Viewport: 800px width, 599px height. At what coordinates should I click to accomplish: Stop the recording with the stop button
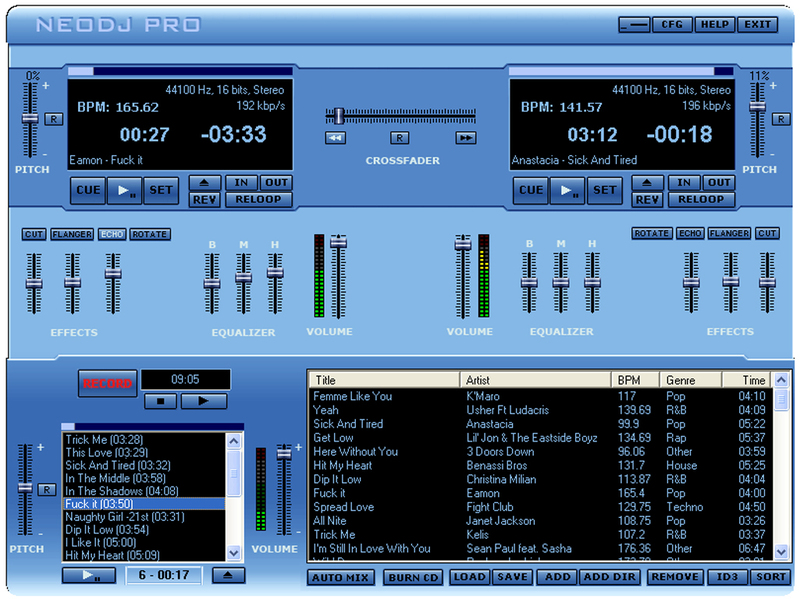tap(160, 401)
